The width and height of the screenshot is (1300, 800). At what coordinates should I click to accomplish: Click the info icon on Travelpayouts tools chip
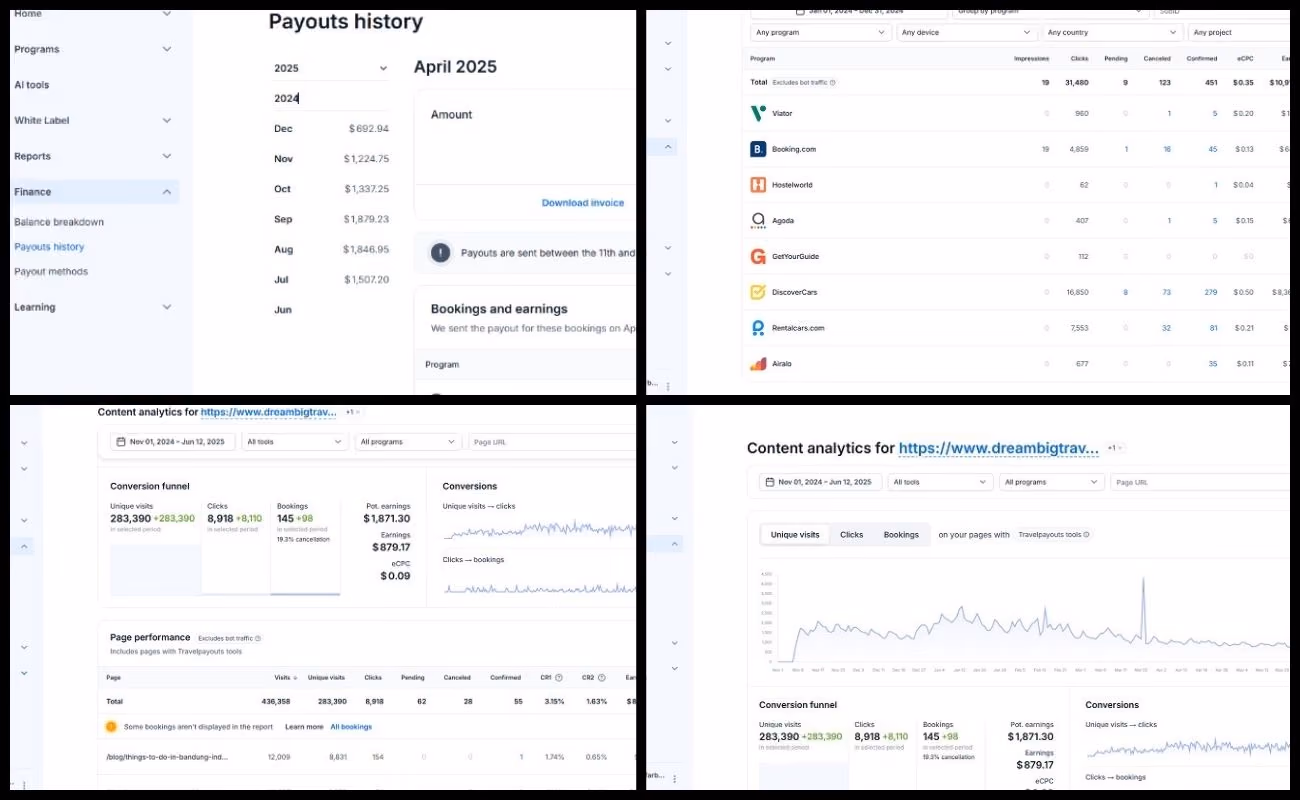1087,535
